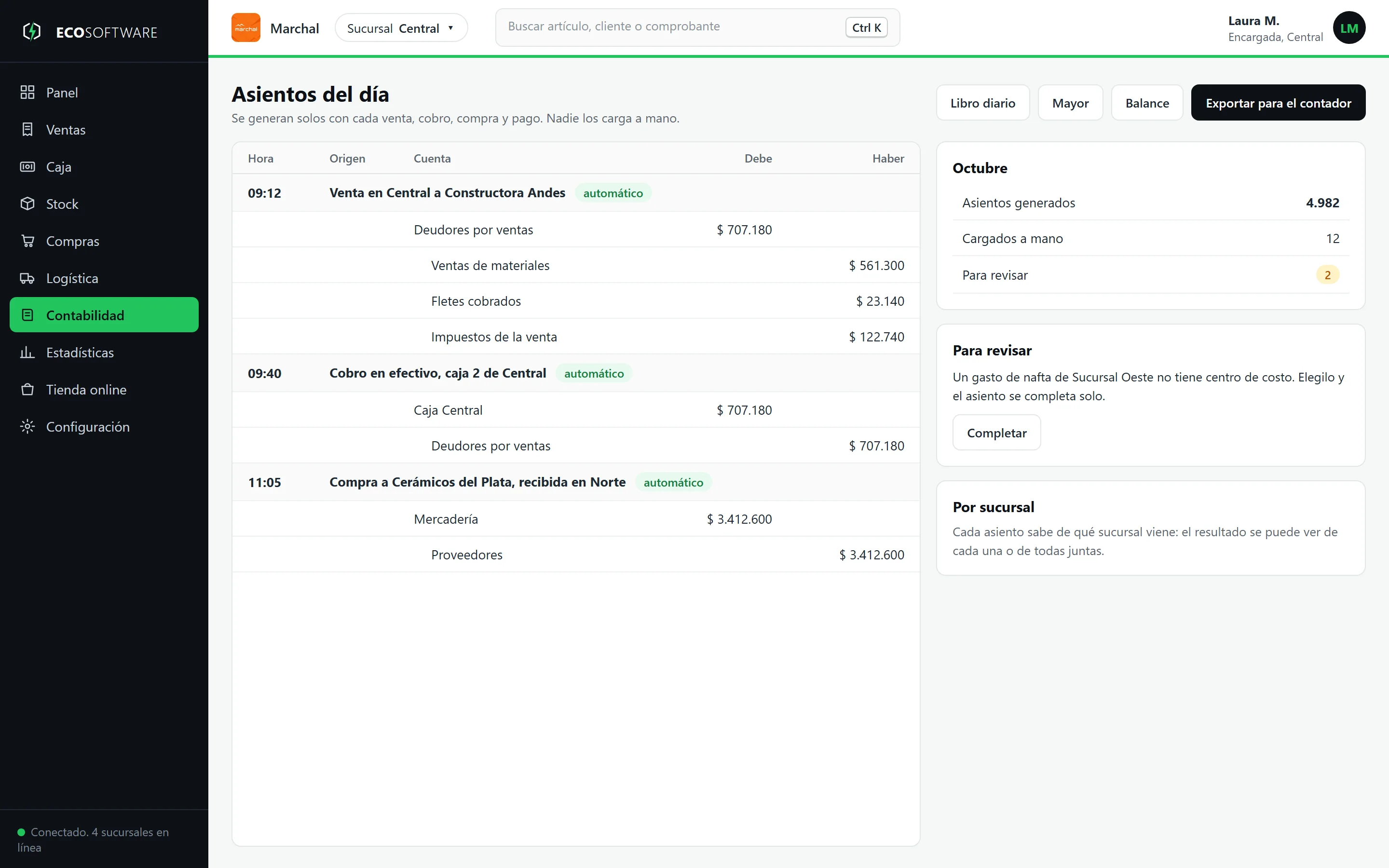
Task: Click the Octubre summary heading
Action: (980, 168)
